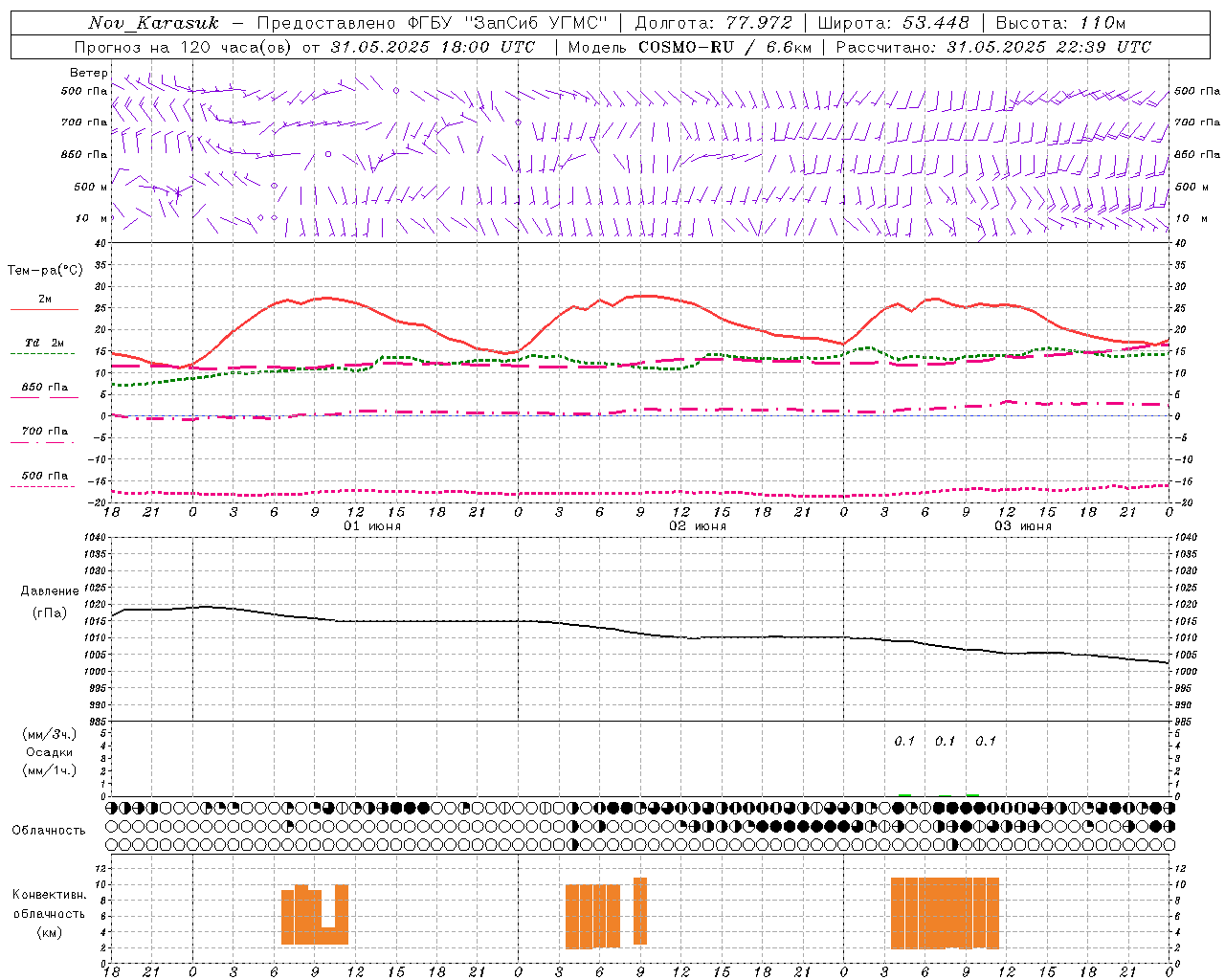Click the 850 гПа label left of wind panel

pyautogui.click(x=84, y=154)
